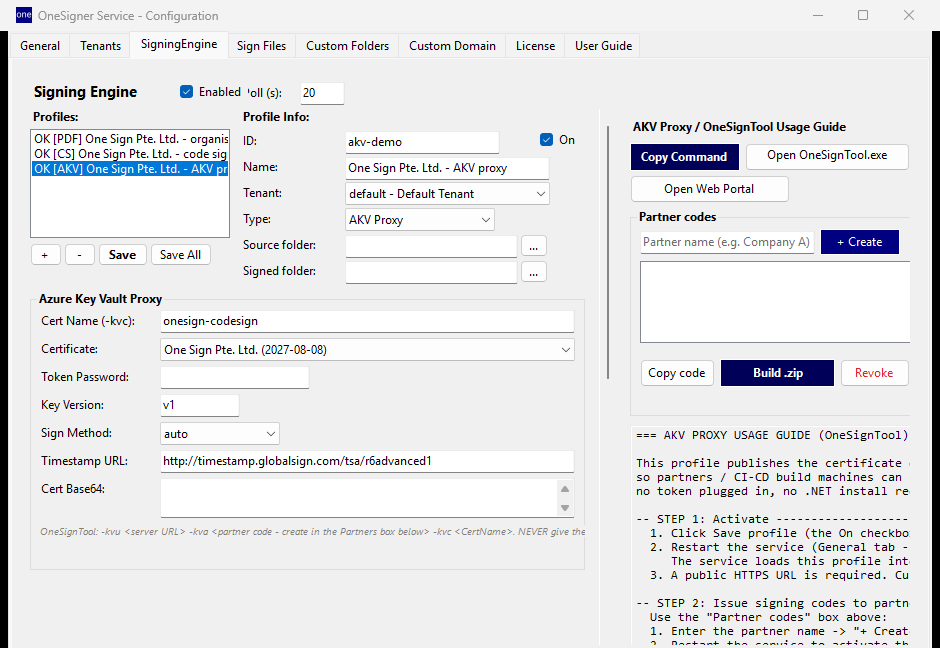The width and height of the screenshot is (940, 648).
Task: Go to the Custom Folders tab
Action: [347, 46]
